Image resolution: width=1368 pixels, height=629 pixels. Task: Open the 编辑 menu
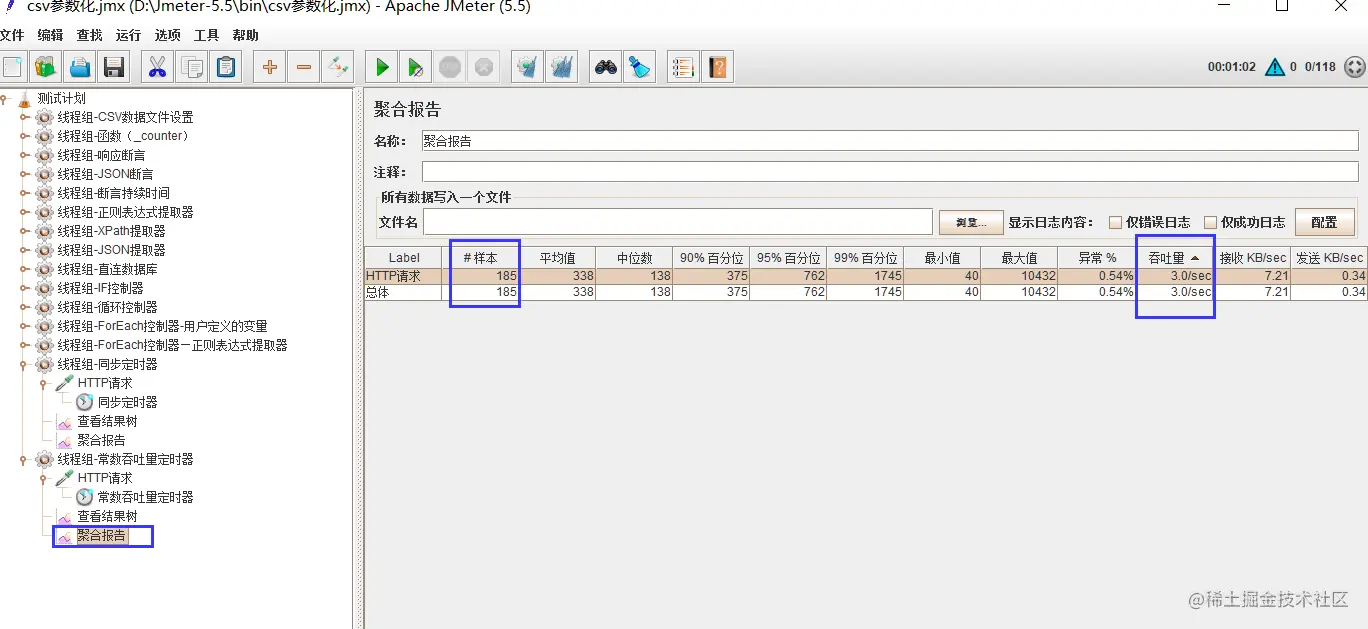point(50,35)
